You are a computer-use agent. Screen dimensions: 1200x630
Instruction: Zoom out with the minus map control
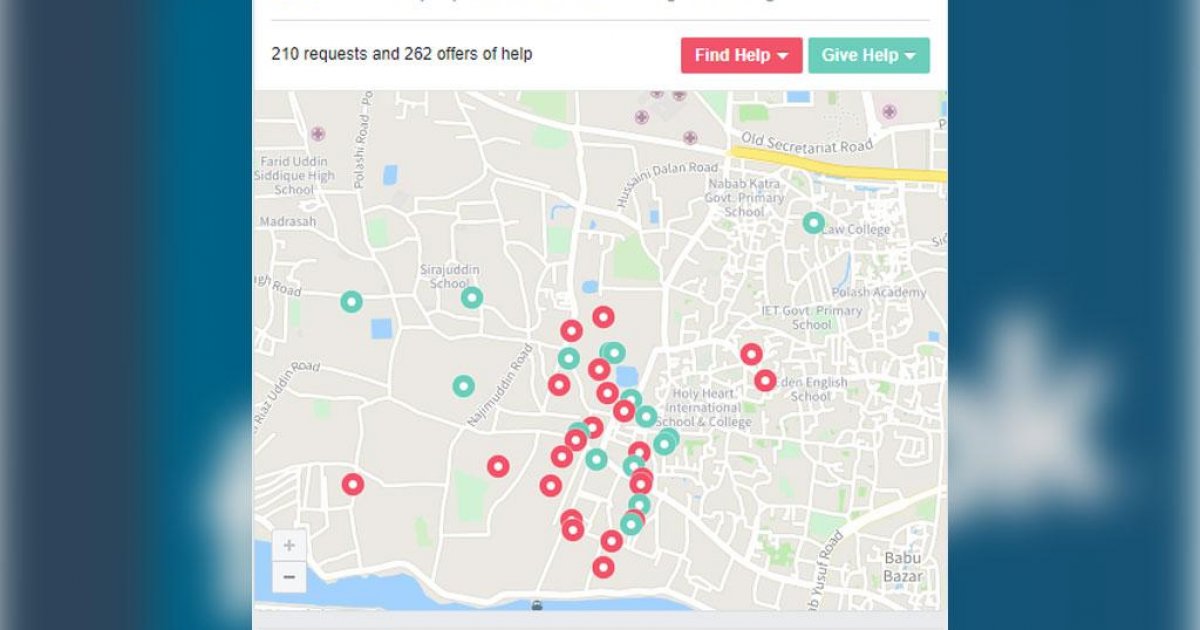coord(289,577)
